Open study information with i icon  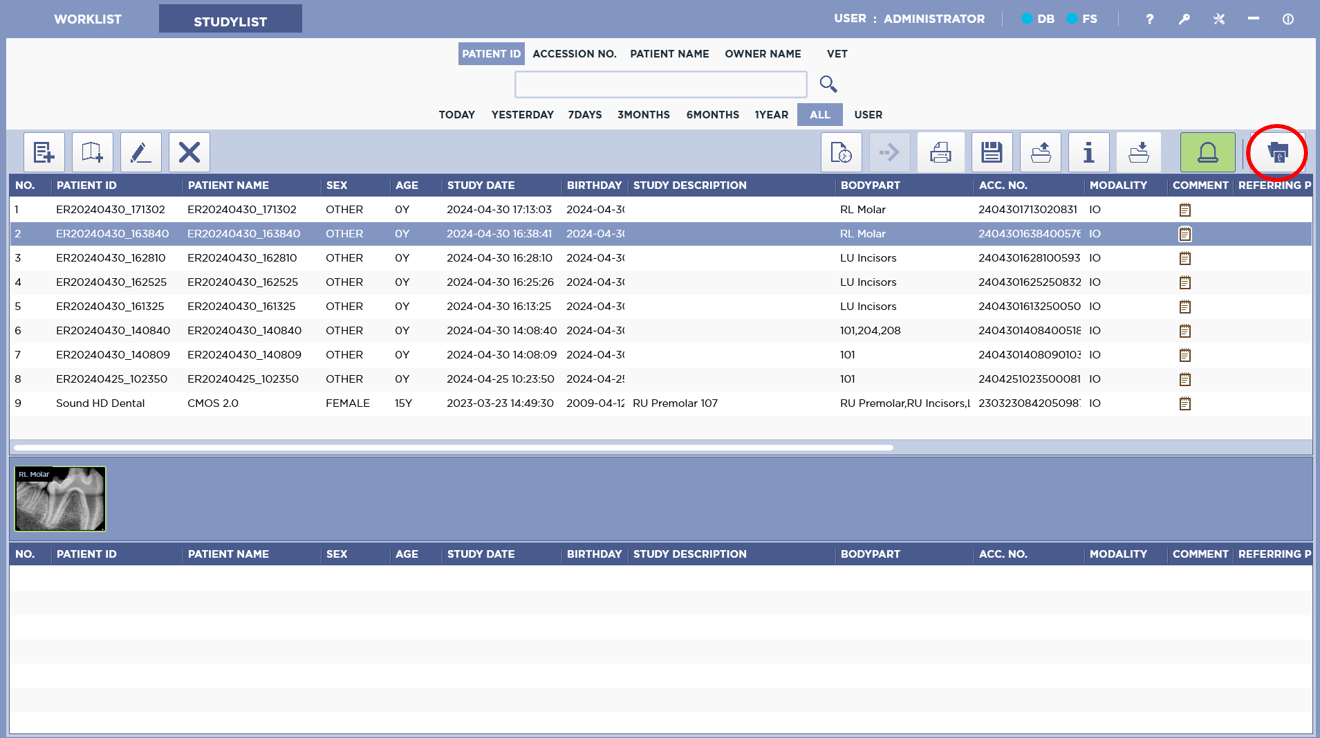click(1088, 152)
